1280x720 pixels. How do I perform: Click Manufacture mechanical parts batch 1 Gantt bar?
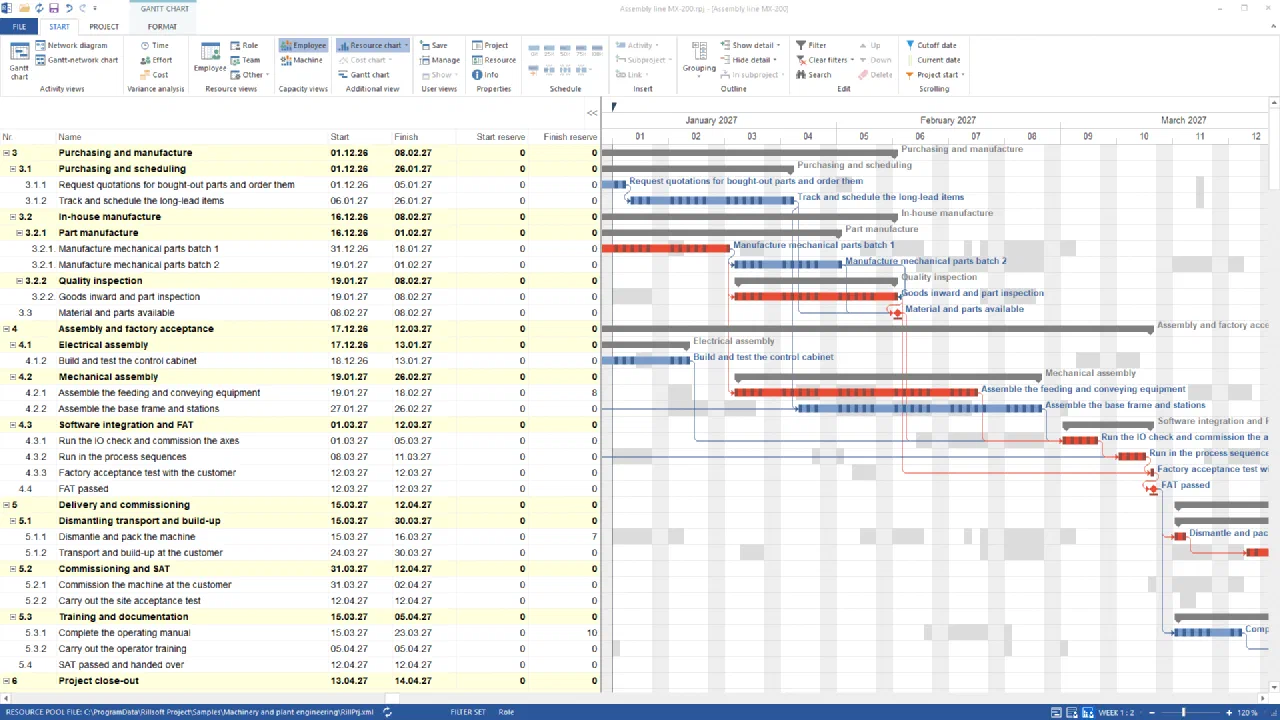coord(666,248)
